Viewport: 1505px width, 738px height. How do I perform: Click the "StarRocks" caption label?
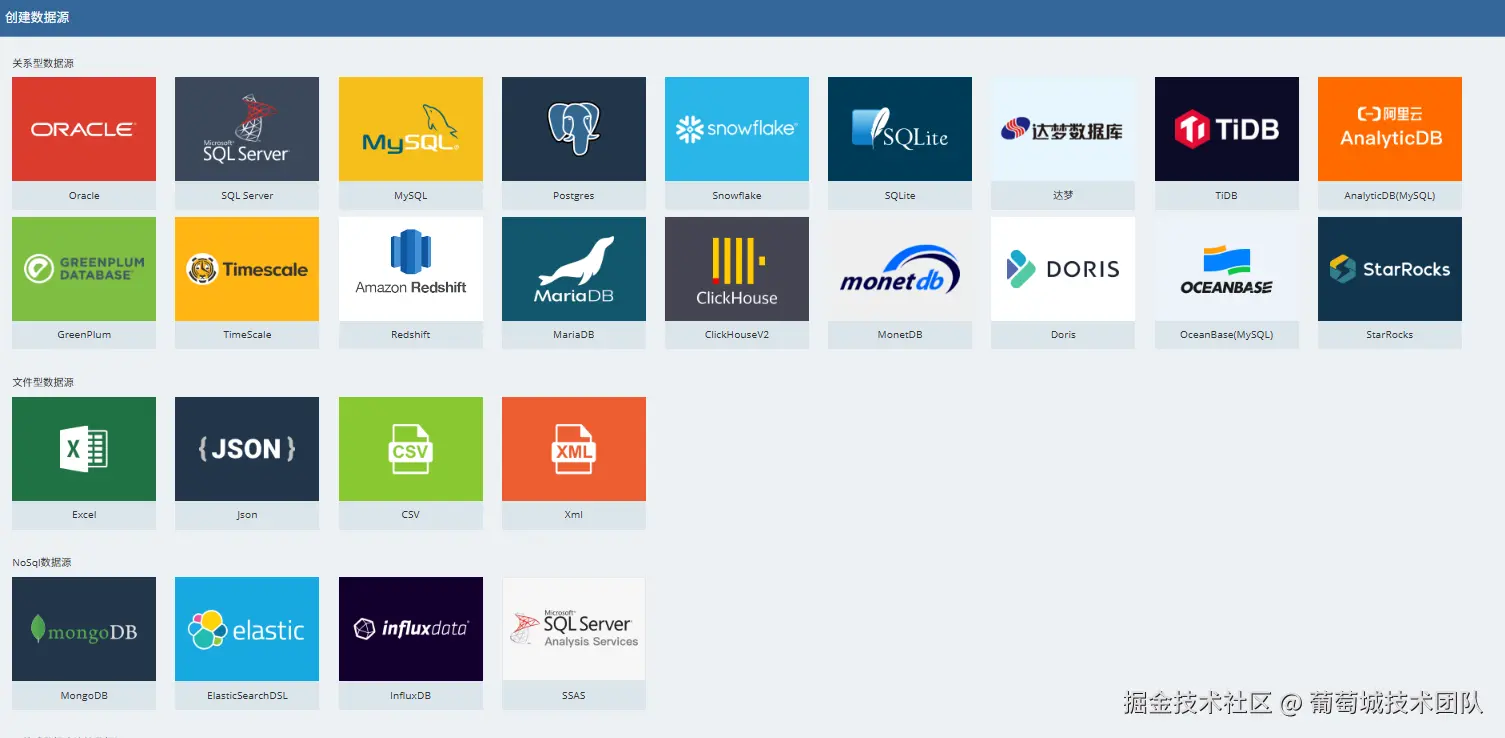(x=1390, y=335)
